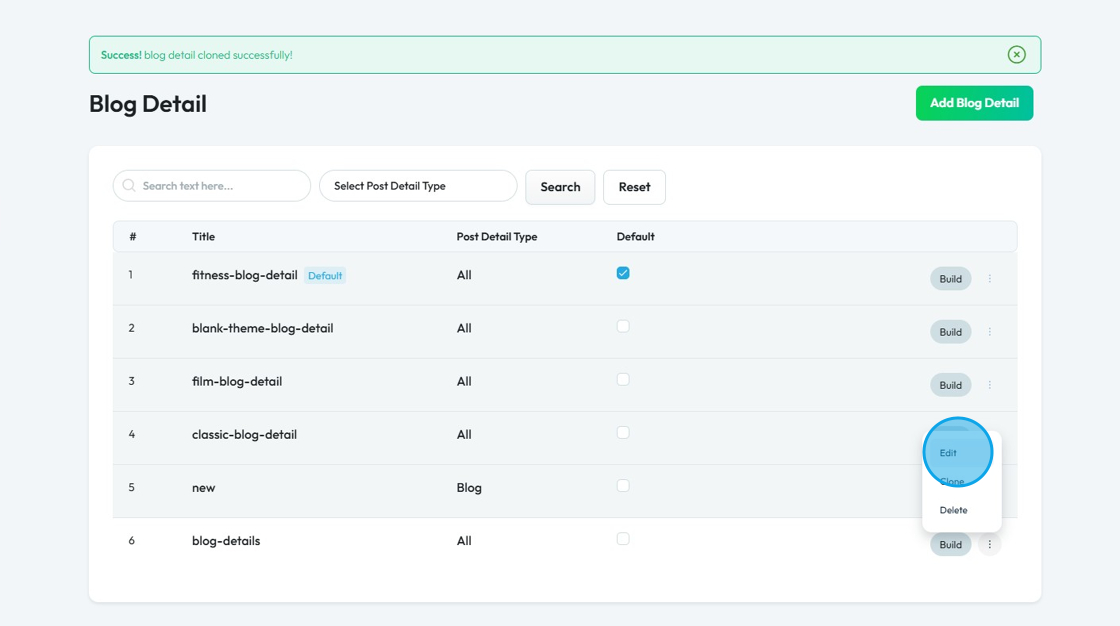Tick the default checkbox for blog-details
This screenshot has width=1120, height=626.
click(623, 539)
